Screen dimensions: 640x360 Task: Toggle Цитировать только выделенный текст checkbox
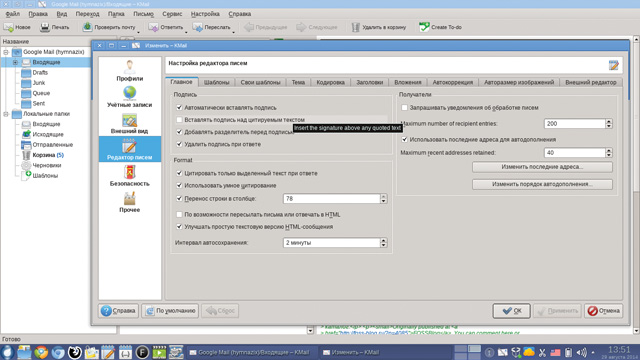(x=179, y=173)
